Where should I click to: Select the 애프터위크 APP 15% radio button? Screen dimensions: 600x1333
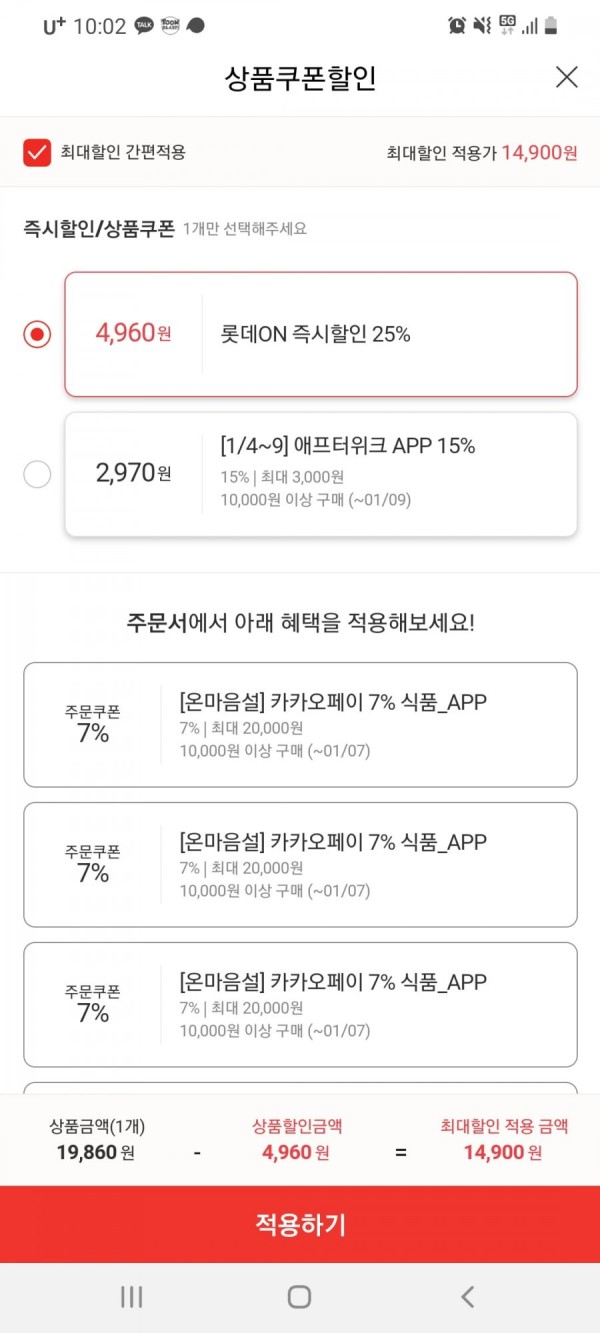[x=37, y=474]
